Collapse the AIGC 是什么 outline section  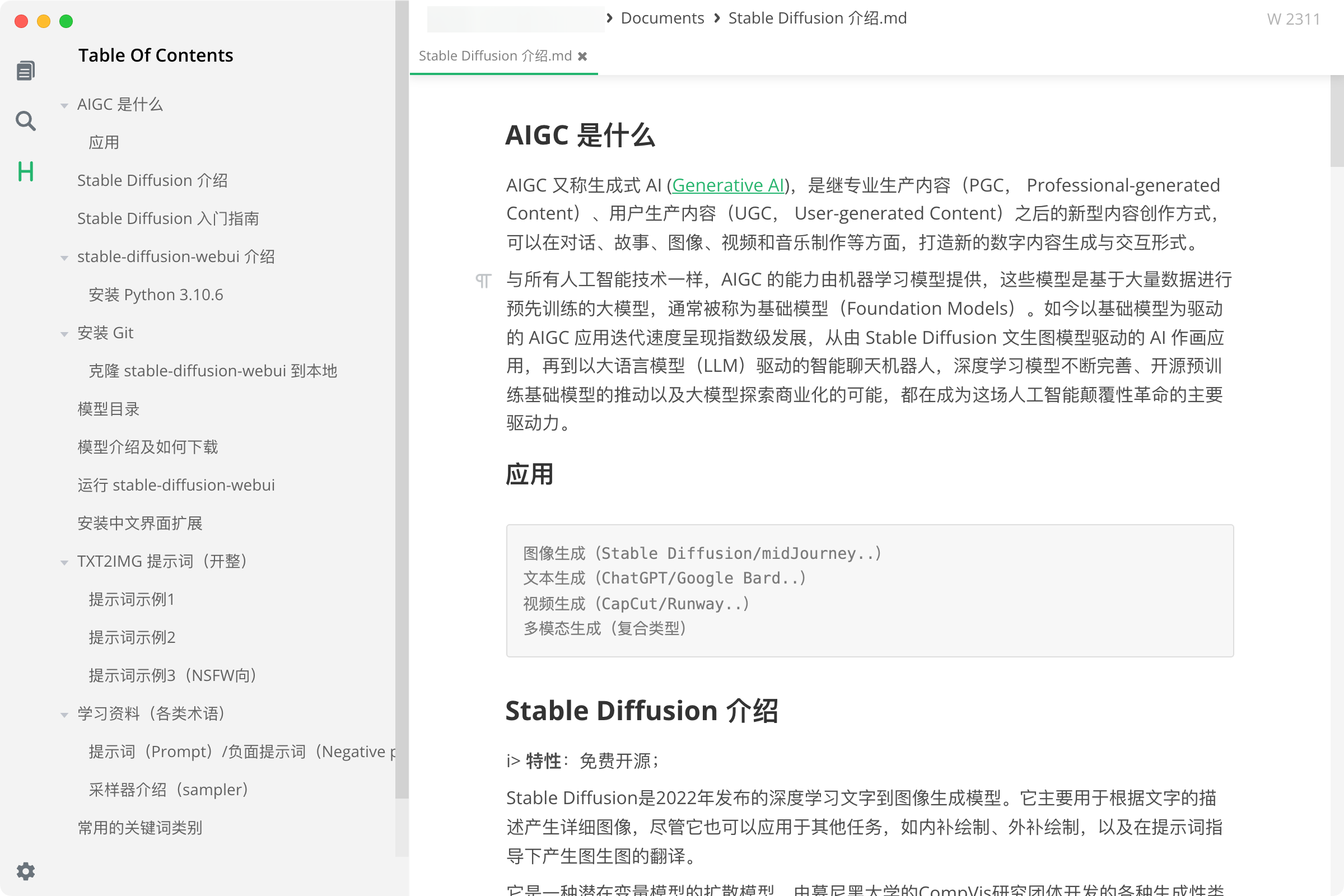tap(64, 105)
